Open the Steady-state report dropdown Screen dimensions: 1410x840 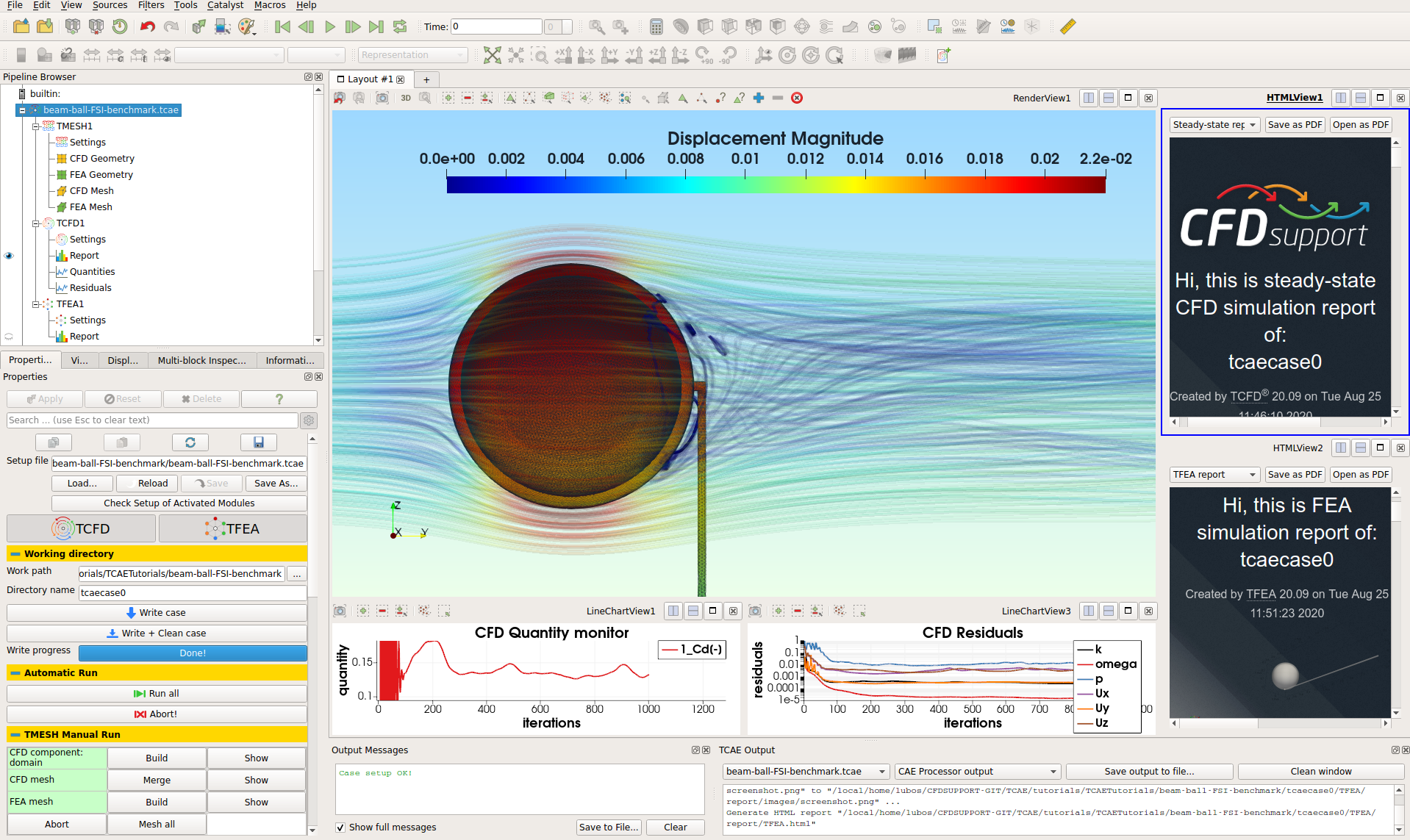coord(1214,125)
